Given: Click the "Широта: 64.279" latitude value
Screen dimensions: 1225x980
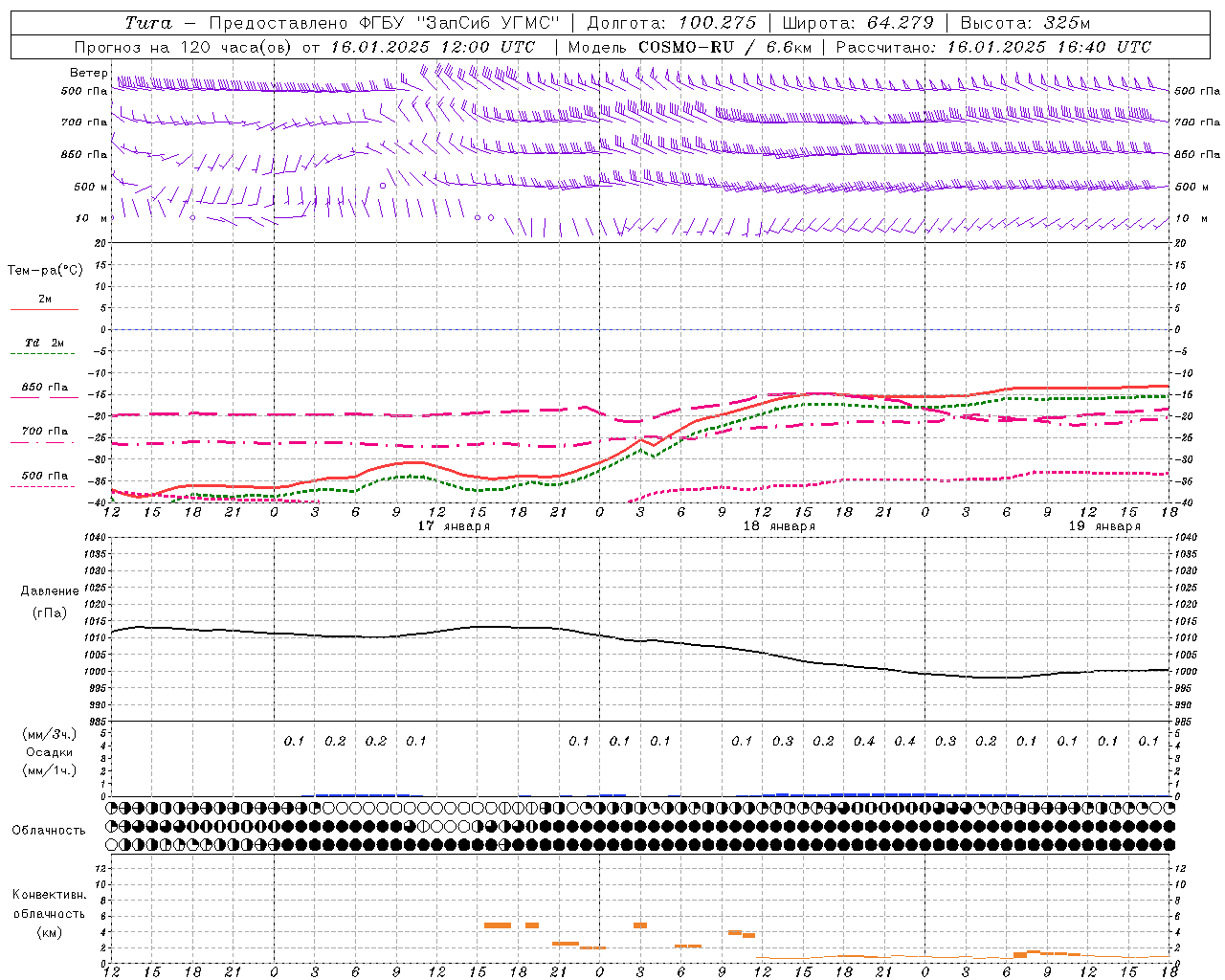Looking at the screenshot, I should (x=857, y=23).
